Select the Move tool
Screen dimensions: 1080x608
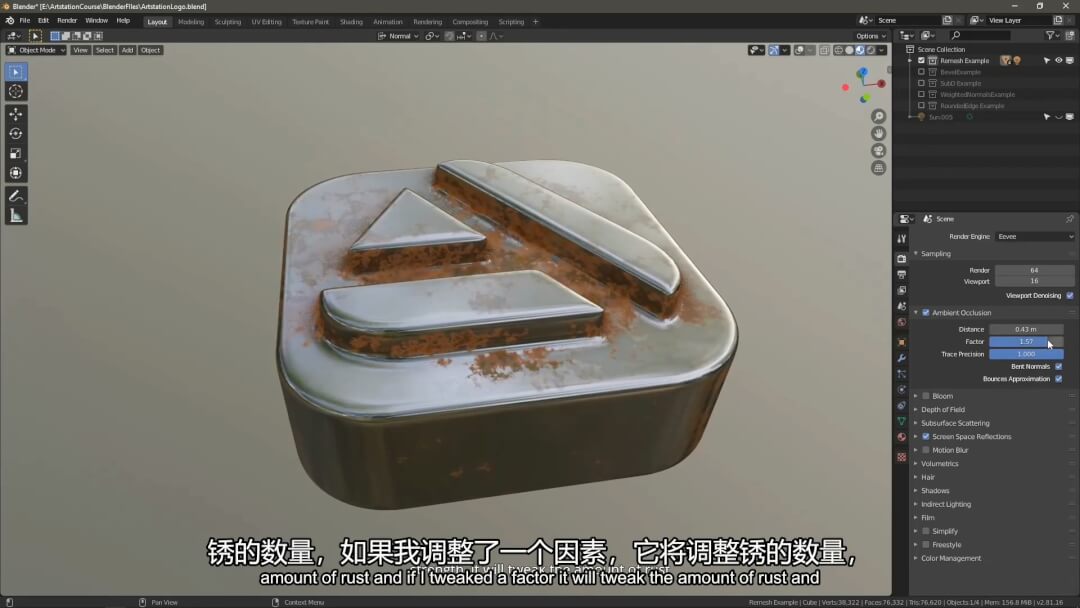pos(16,114)
